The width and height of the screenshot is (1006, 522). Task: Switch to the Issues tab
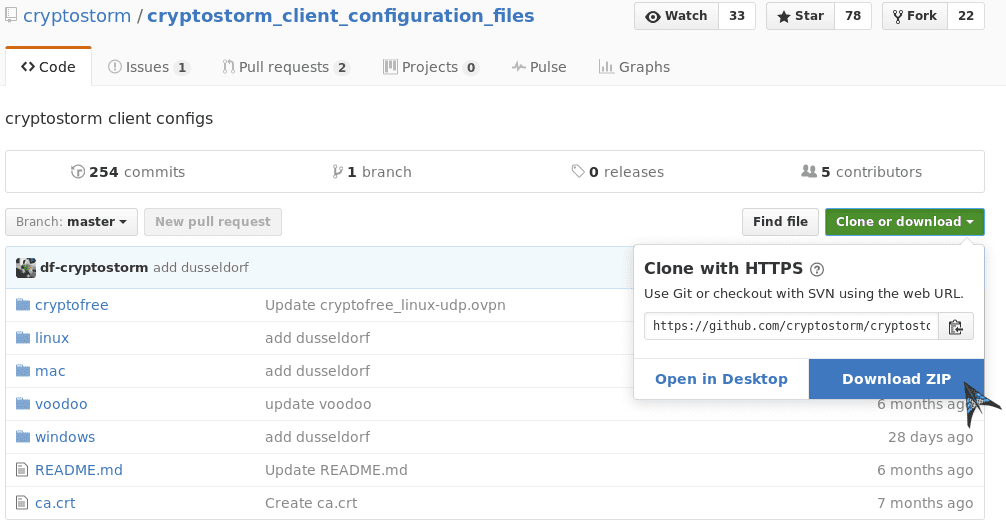pos(149,67)
